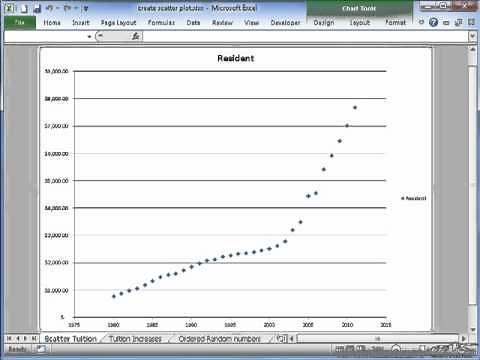Switch to the Insert ribbon tab

(81, 23)
